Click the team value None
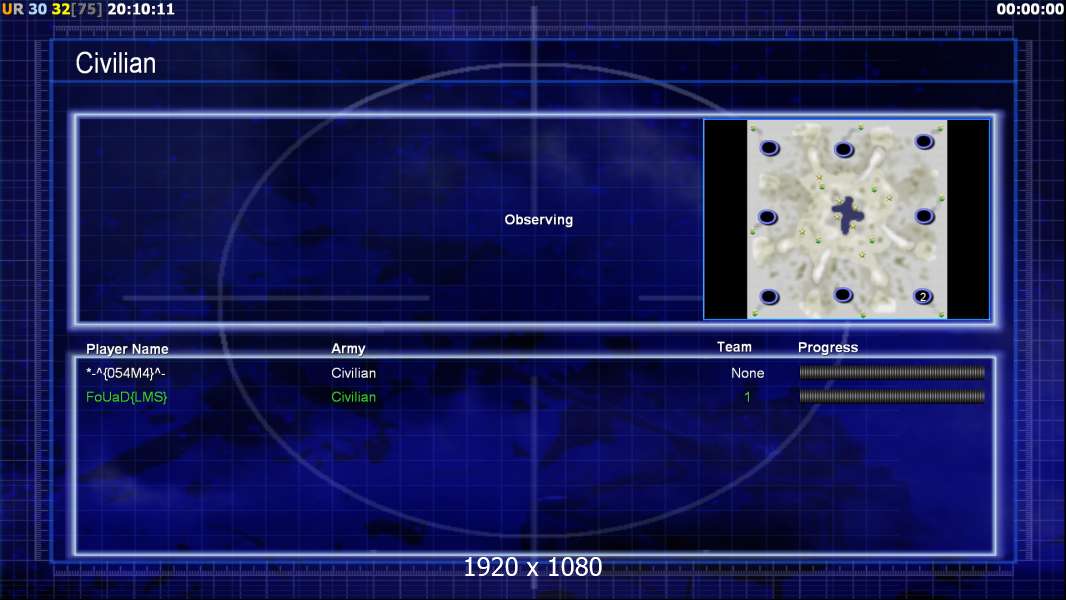1066x600 pixels. [x=747, y=373]
